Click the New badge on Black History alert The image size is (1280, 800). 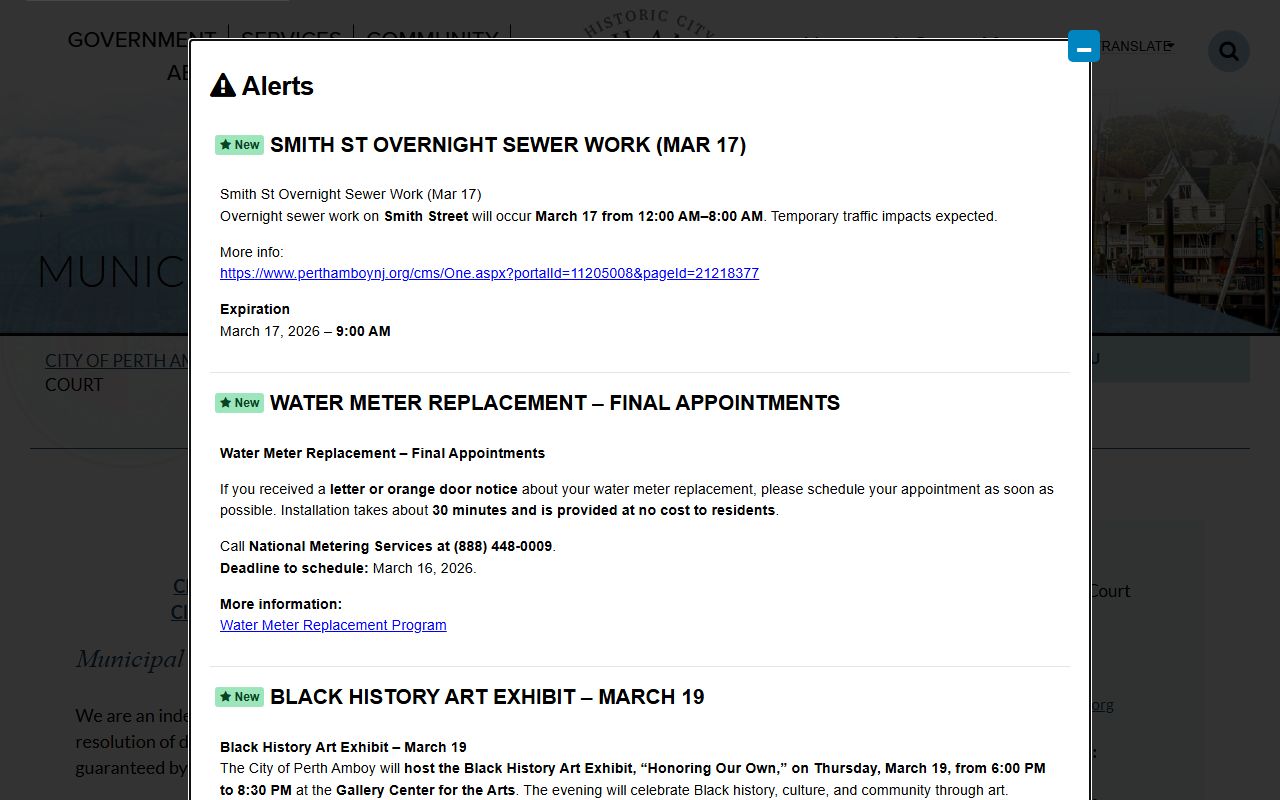(x=239, y=697)
